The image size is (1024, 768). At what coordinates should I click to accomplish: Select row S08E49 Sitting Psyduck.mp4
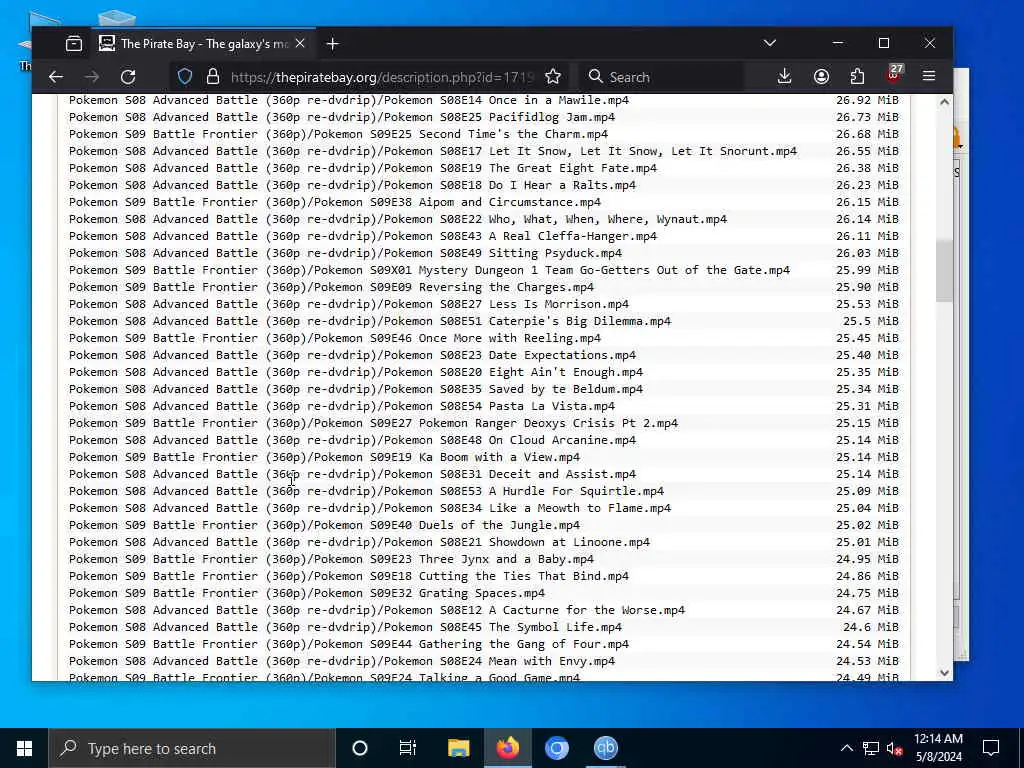pos(483,253)
